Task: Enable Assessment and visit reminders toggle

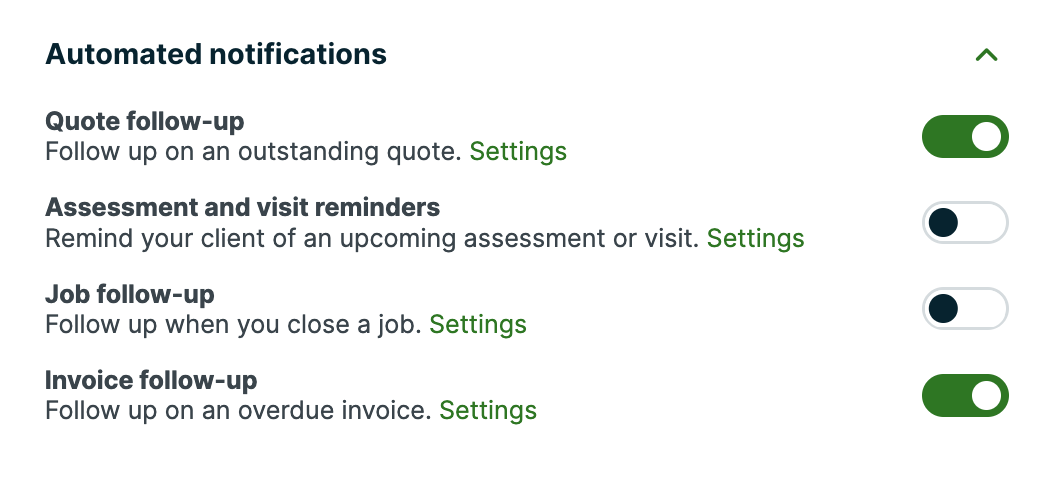Action: (964, 223)
